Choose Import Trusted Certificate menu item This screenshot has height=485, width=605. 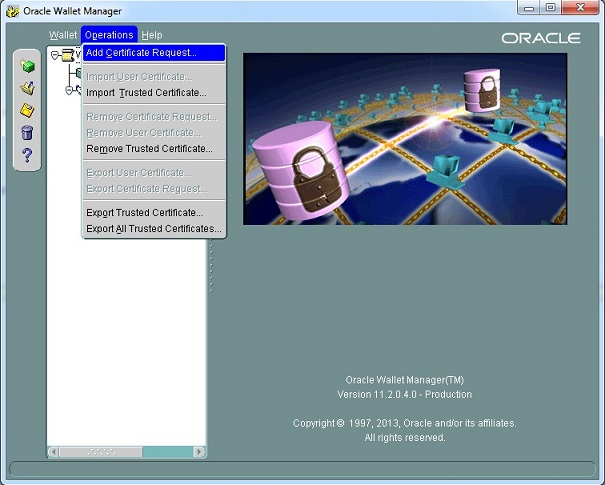(154, 93)
